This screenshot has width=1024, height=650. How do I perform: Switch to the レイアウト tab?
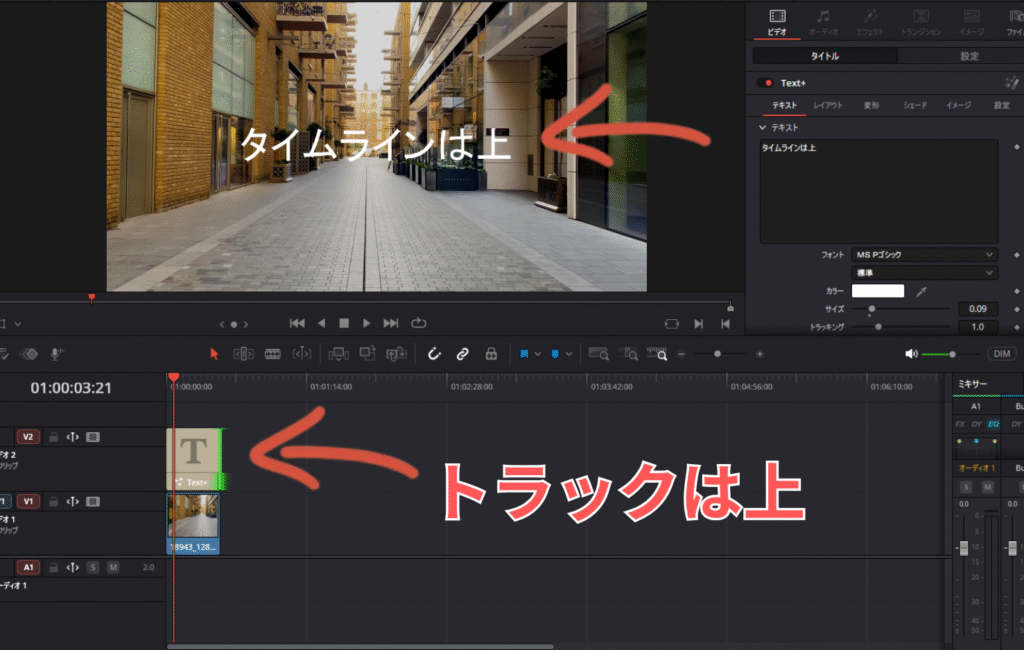[827, 105]
